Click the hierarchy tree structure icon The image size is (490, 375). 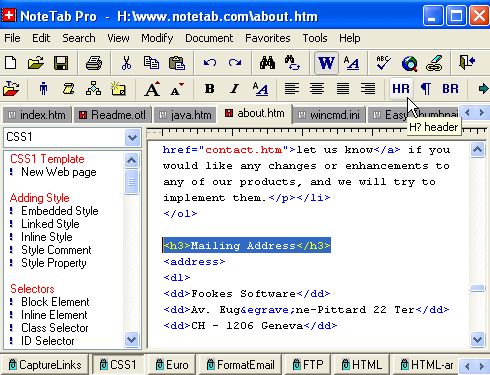click(93, 89)
